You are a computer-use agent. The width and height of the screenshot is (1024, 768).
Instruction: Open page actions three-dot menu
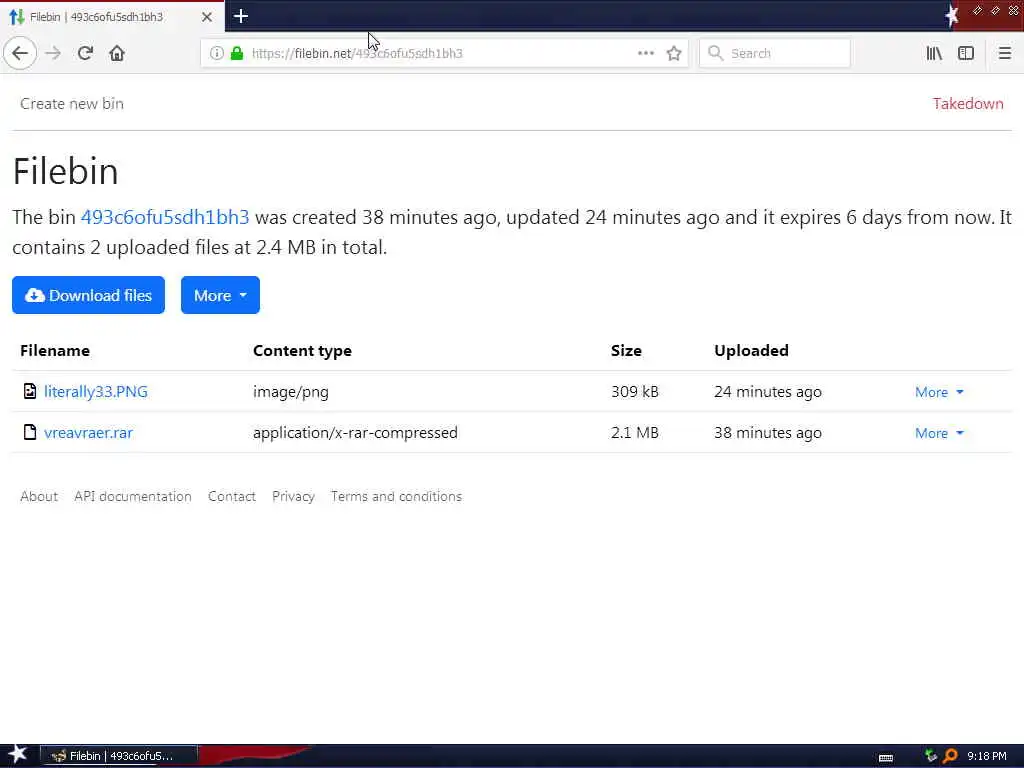click(645, 53)
